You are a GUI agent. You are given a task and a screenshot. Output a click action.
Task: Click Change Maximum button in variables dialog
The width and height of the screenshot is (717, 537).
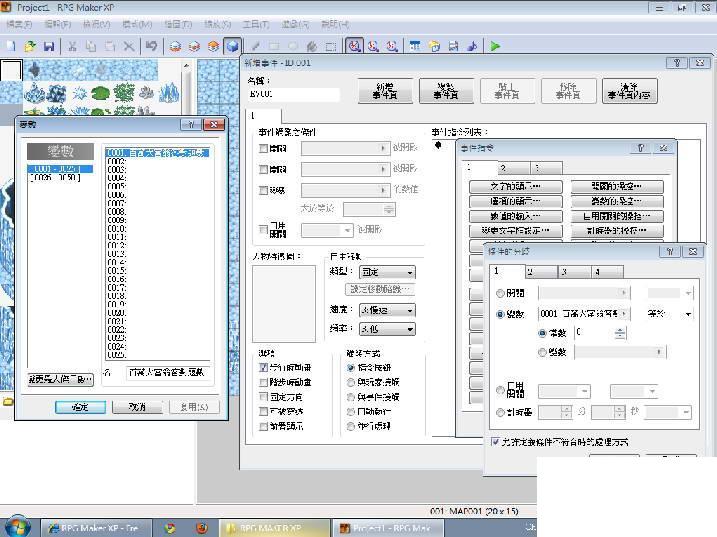pyautogui.click(x=60, y=379)
